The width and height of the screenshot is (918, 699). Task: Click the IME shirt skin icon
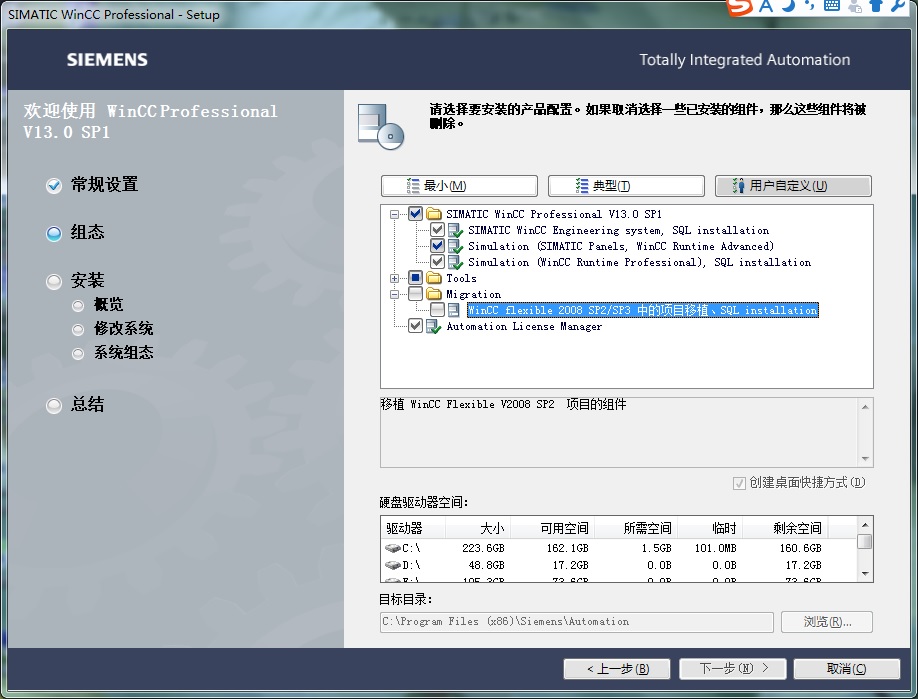click(x=876, y=6)
